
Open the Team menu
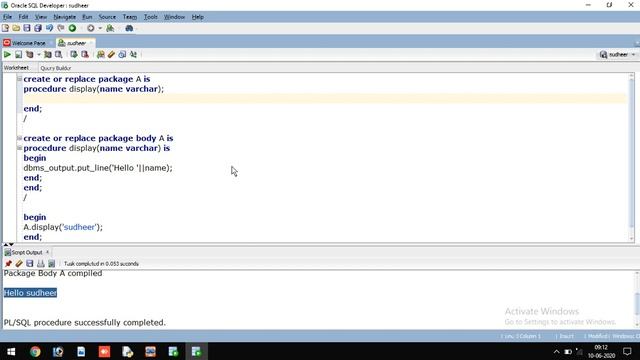click(x=130, y=17)
